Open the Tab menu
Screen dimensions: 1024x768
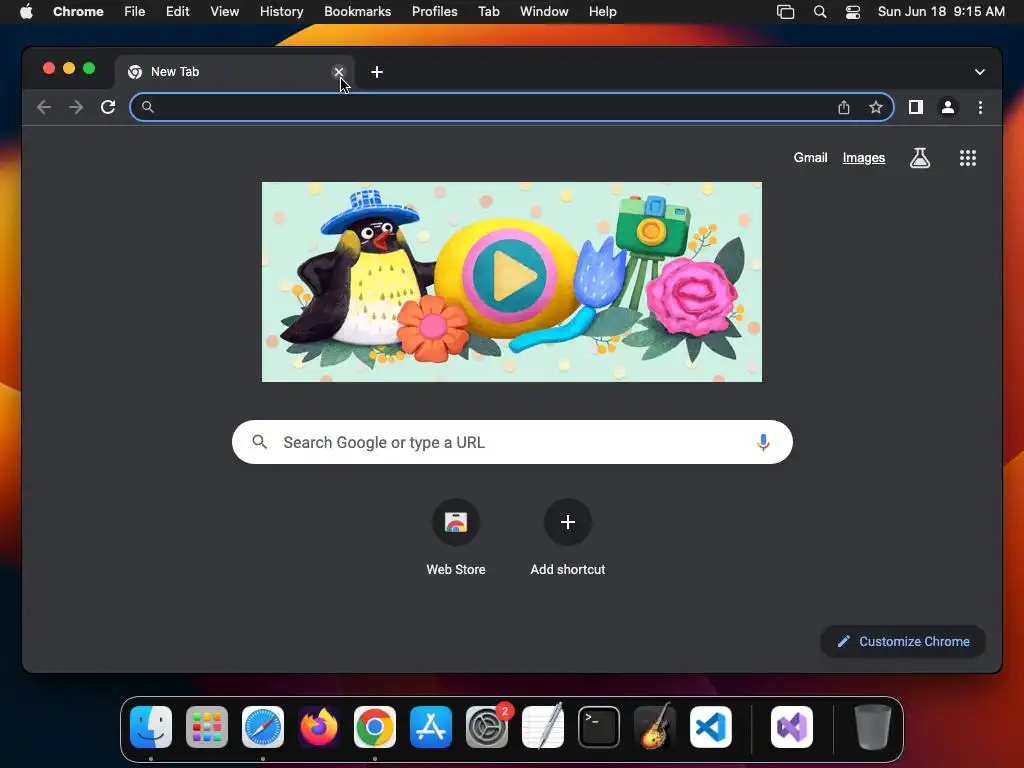tap(488, 12)
